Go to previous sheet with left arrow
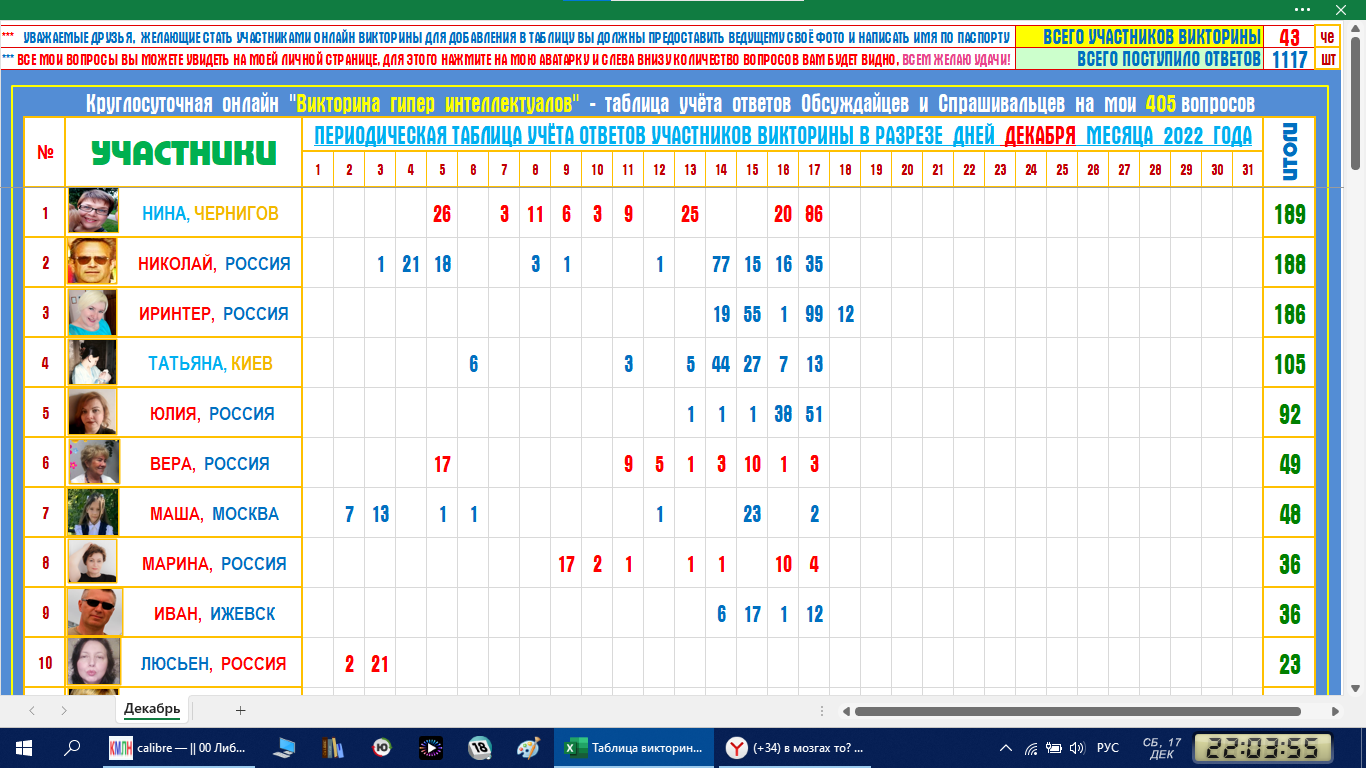1366x768 pixels. tap(32, 710)
